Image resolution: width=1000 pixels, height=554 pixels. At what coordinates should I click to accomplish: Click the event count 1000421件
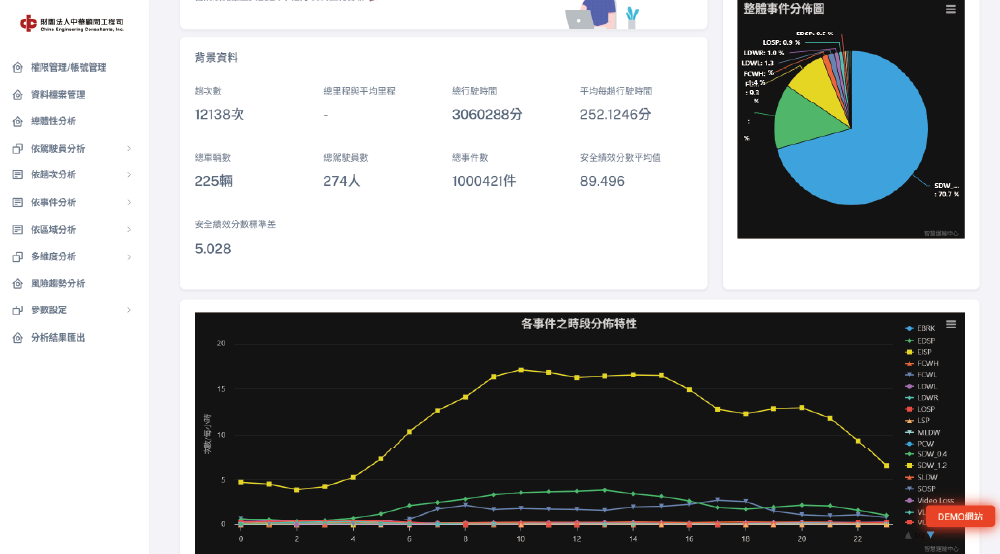pyautogui.click(x=484, y=181)
